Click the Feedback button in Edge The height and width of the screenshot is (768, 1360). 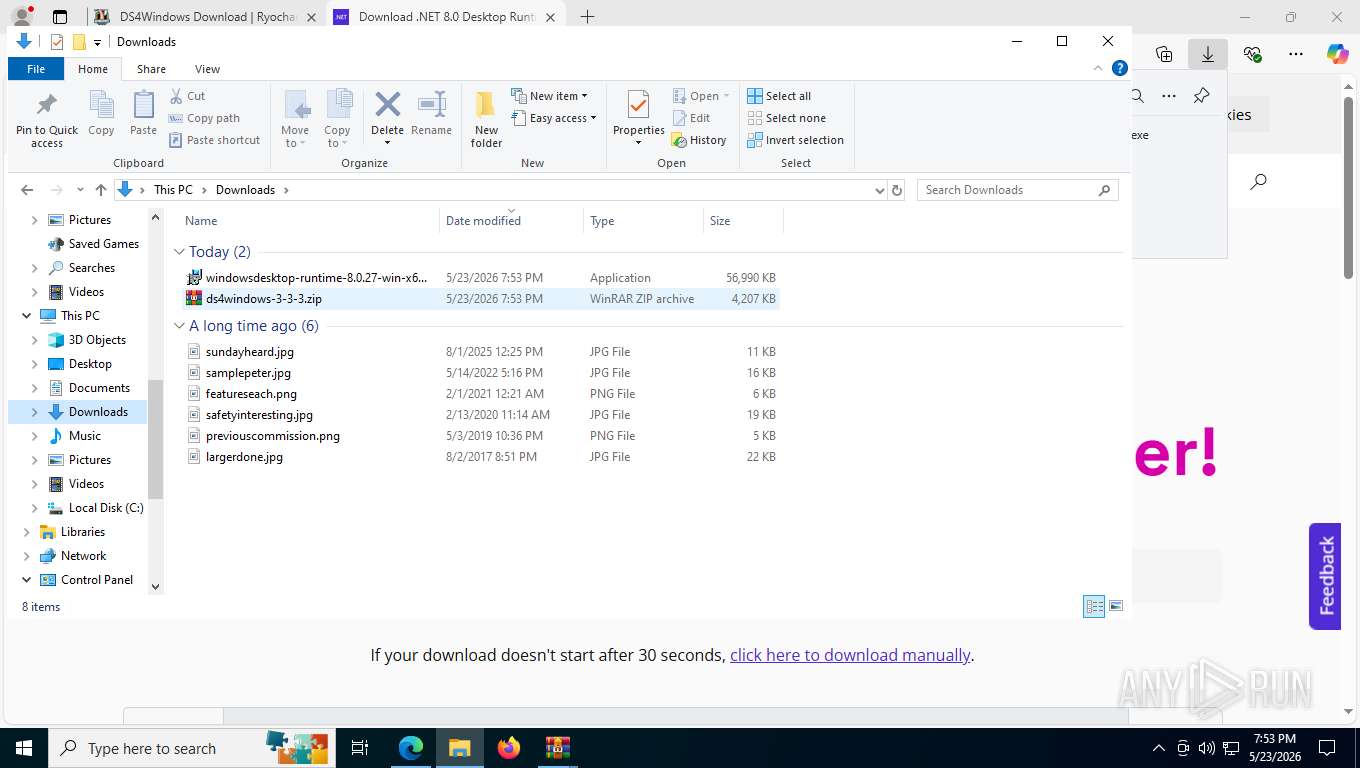click(1325, 576)
